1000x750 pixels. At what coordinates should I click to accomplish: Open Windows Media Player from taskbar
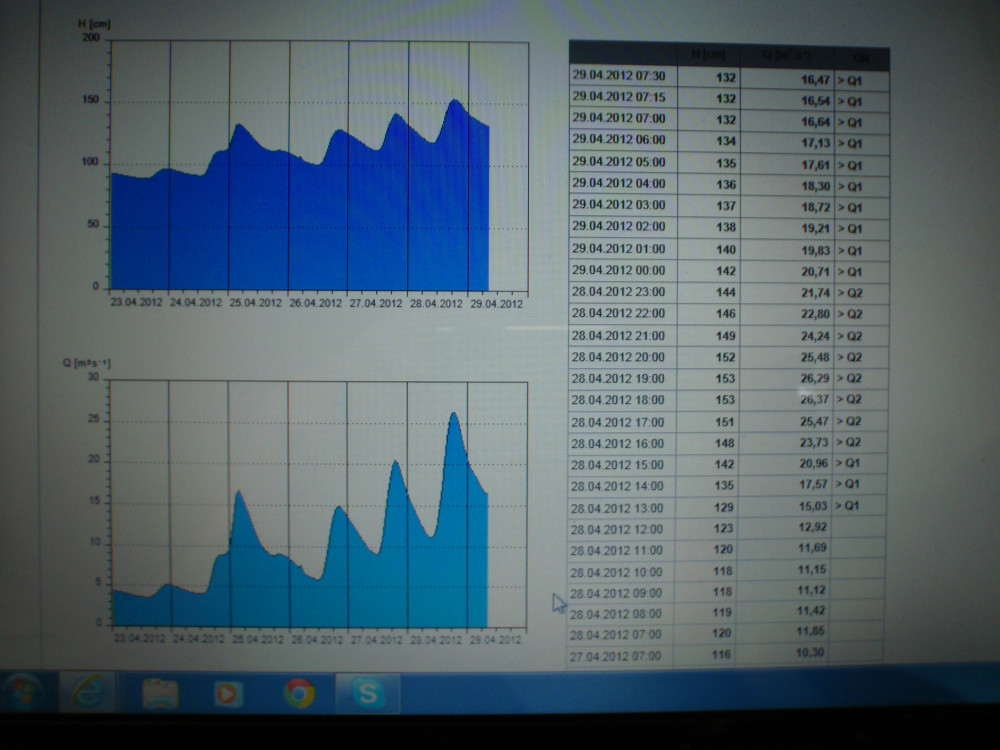tap(229, 692)
